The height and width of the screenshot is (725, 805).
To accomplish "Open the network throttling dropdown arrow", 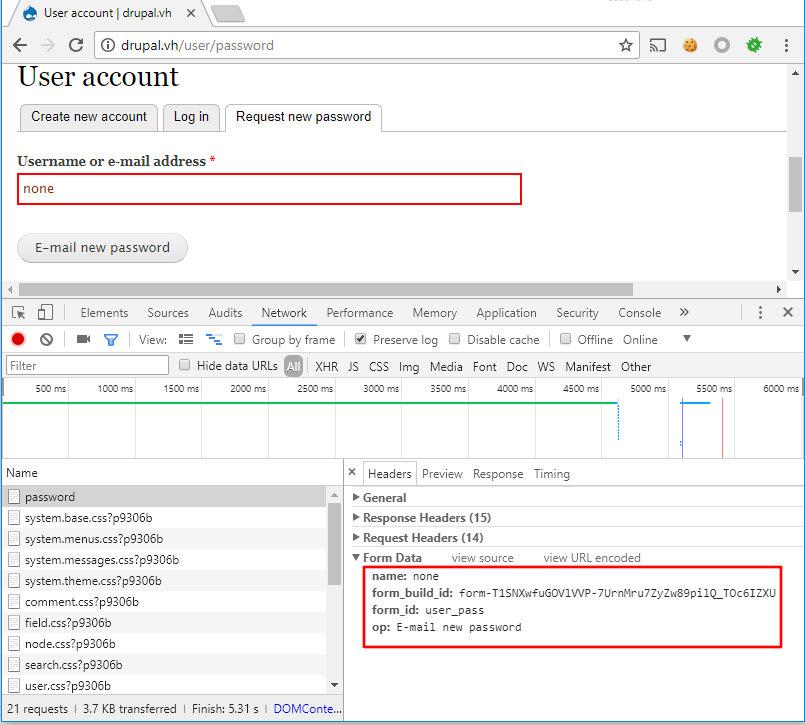I will tap(686, 339).
